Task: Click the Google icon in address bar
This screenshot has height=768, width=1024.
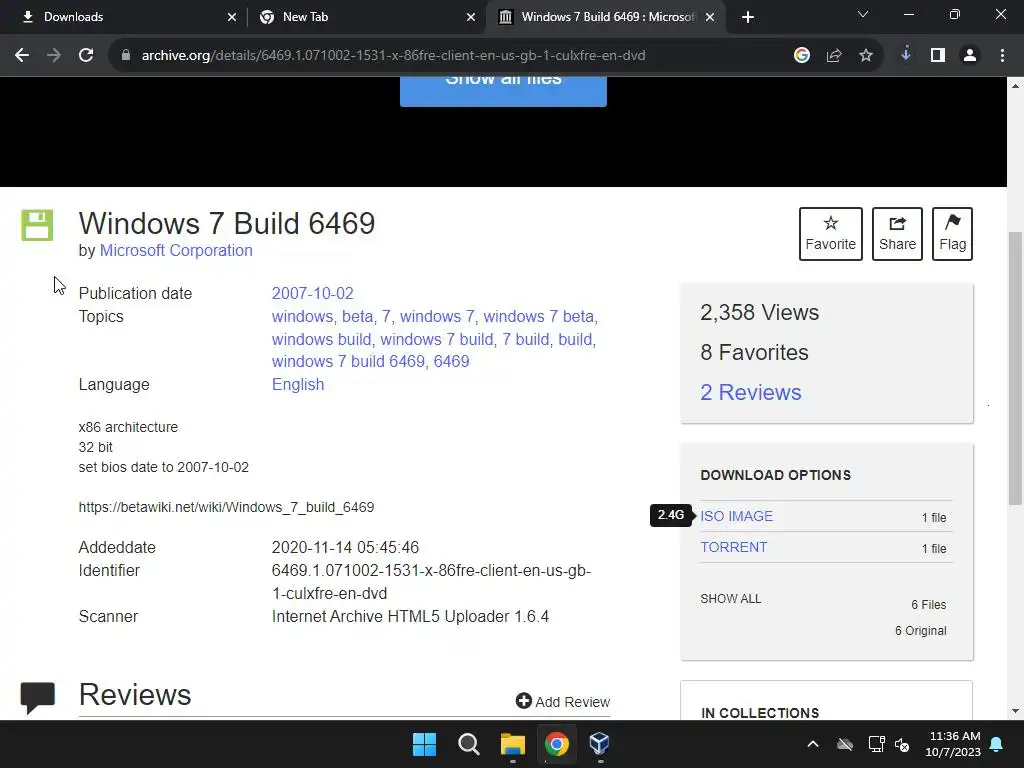Action: point(801,56)
